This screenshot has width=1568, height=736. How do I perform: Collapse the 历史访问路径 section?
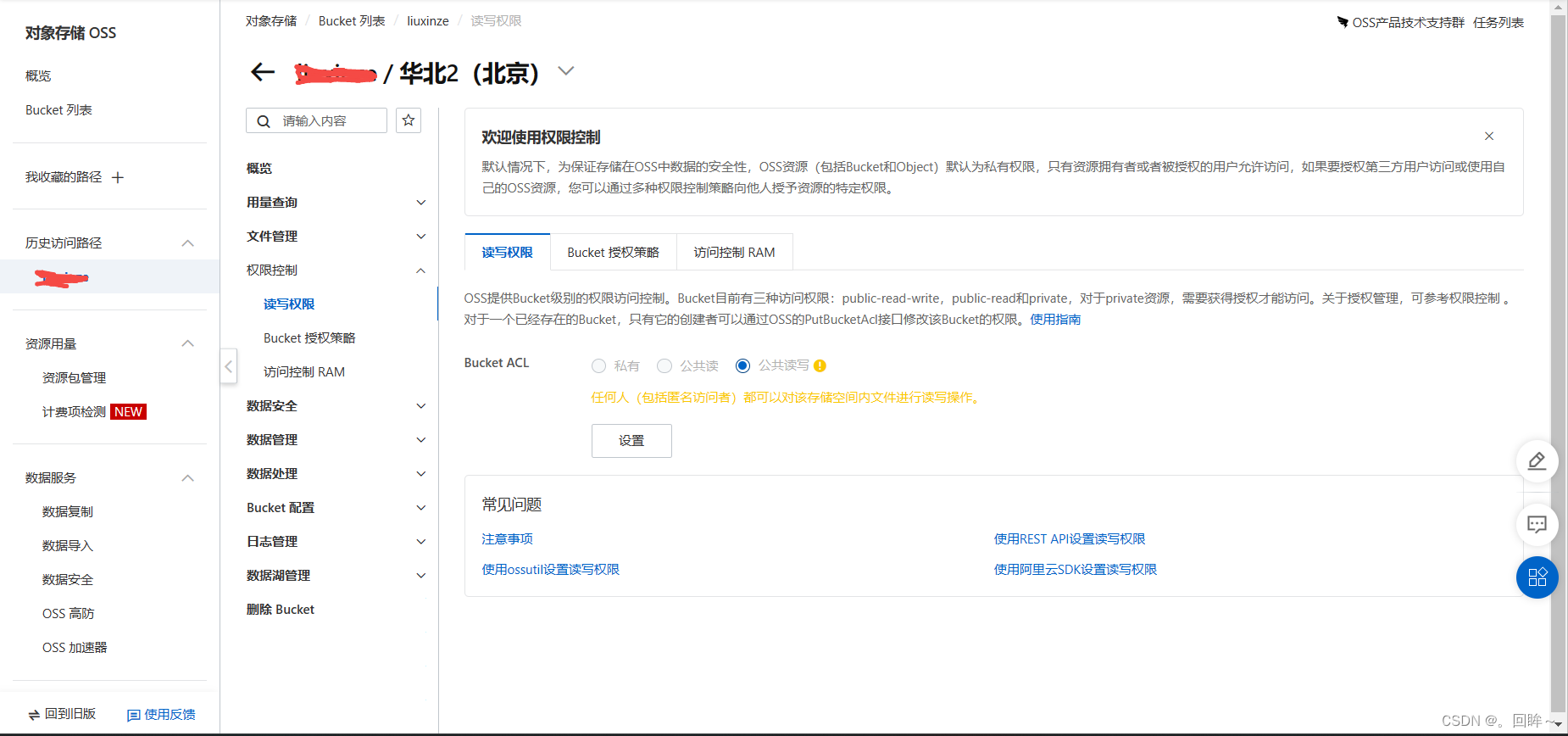pyautogui.click(x=188, y=243)
